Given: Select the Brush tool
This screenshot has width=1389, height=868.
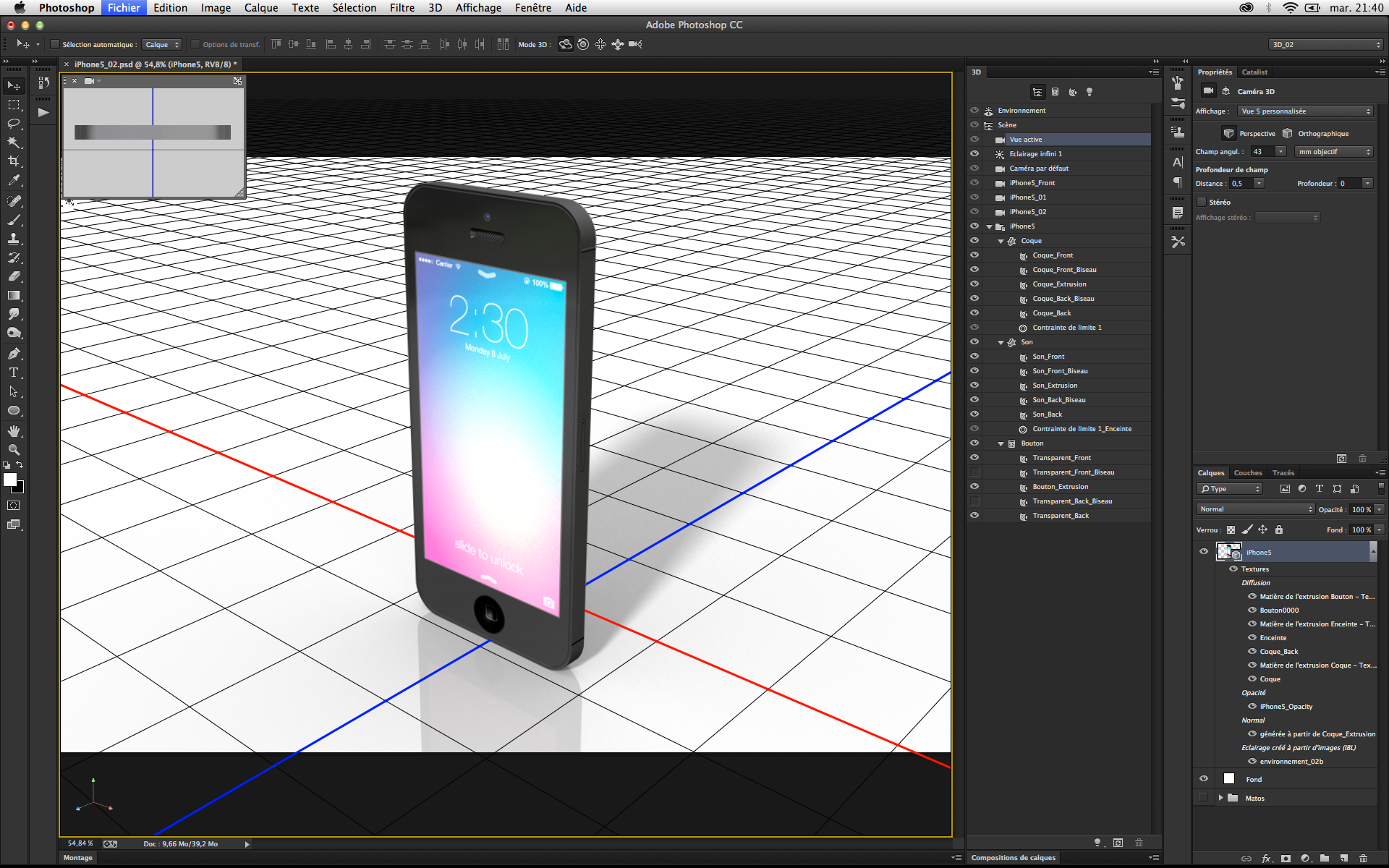Looking at the screenshot, I should [x=14, y=220].
